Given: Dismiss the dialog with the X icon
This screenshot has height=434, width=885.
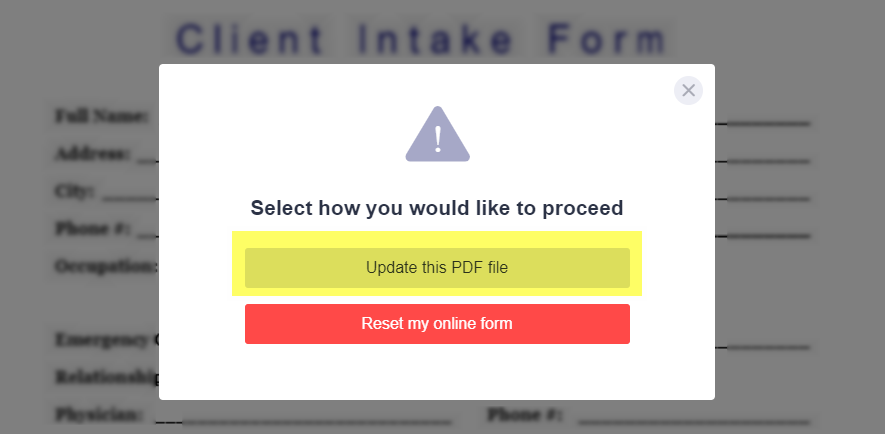Looking at the screenshot, I should pos(688,90).
